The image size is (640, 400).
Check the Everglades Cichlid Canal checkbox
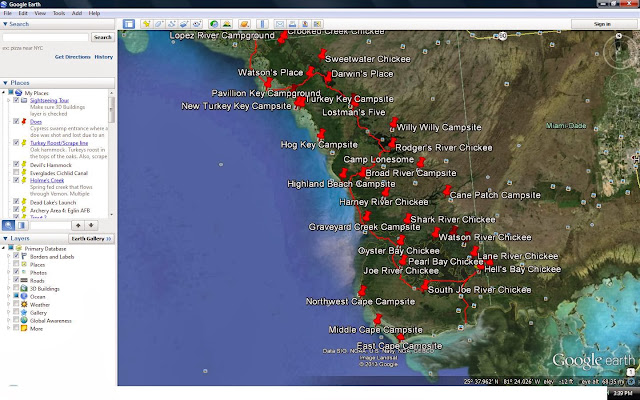click(x=16, y=173)
